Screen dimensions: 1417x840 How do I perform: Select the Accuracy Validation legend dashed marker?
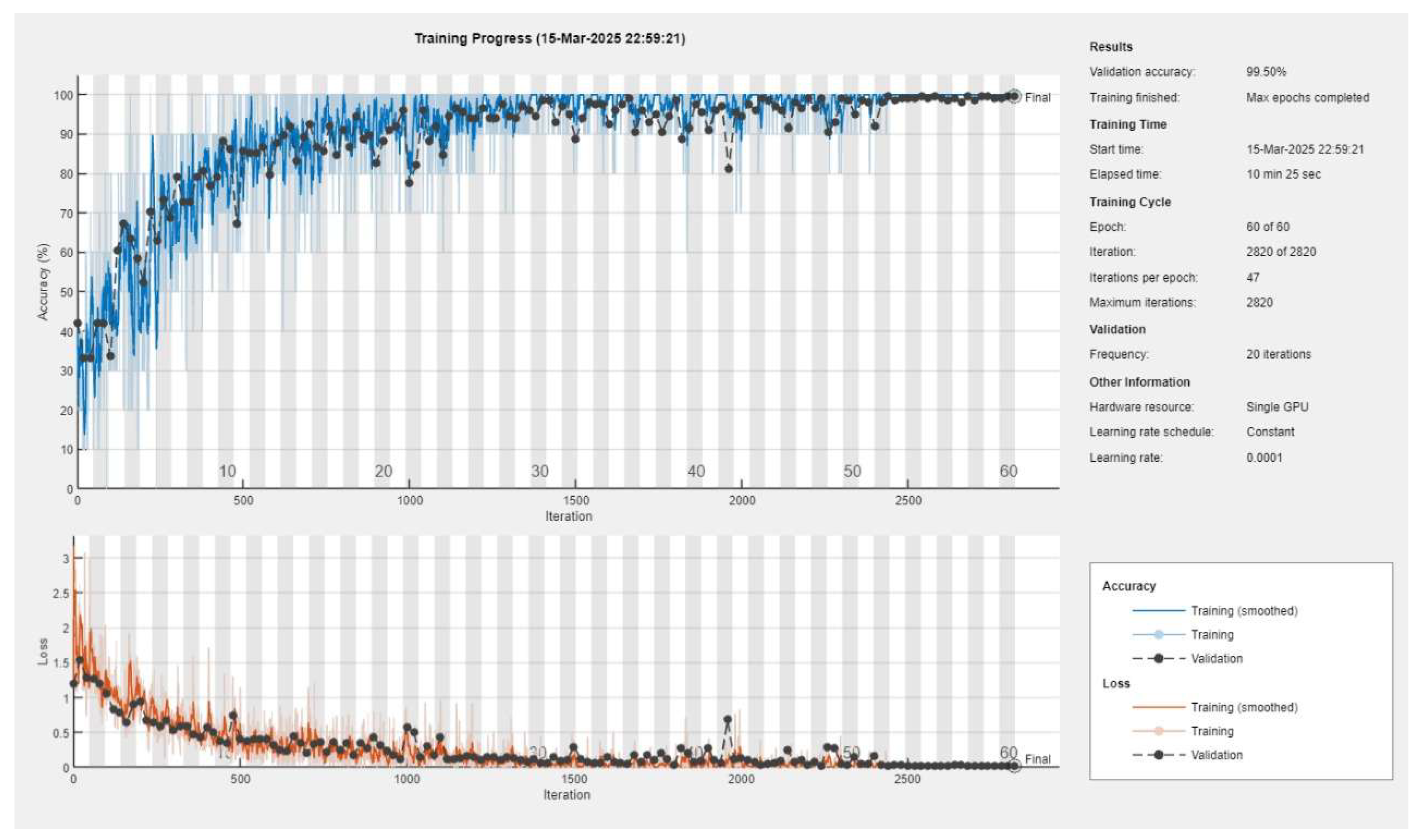(1158, 658)
